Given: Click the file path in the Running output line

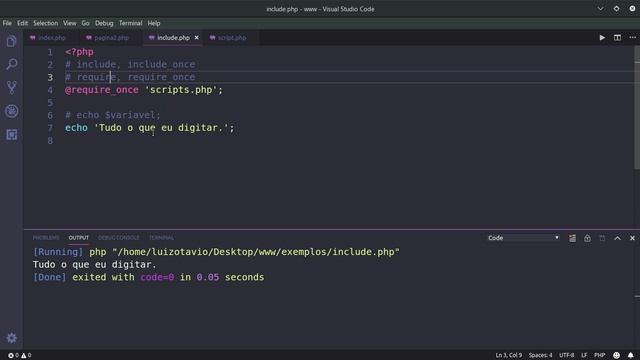Looking at the screenshot, I should pos(256,252).
